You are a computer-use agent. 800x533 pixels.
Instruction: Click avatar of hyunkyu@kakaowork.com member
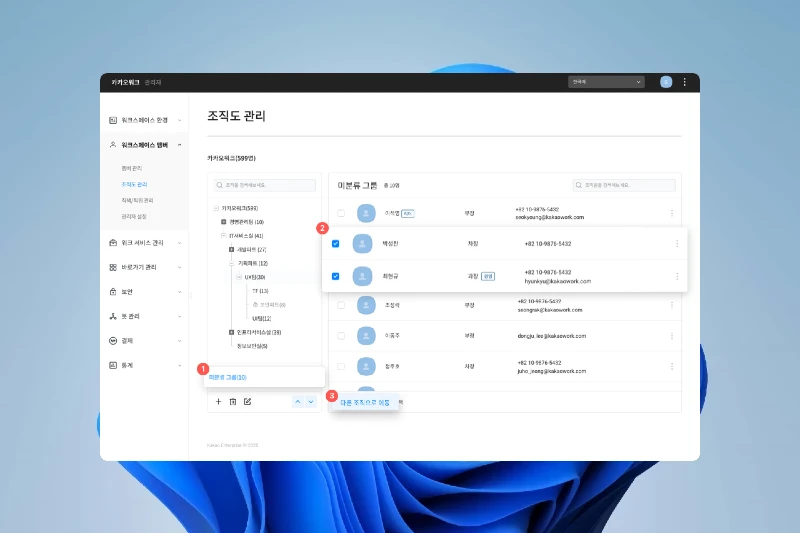(x=362, y=276)
